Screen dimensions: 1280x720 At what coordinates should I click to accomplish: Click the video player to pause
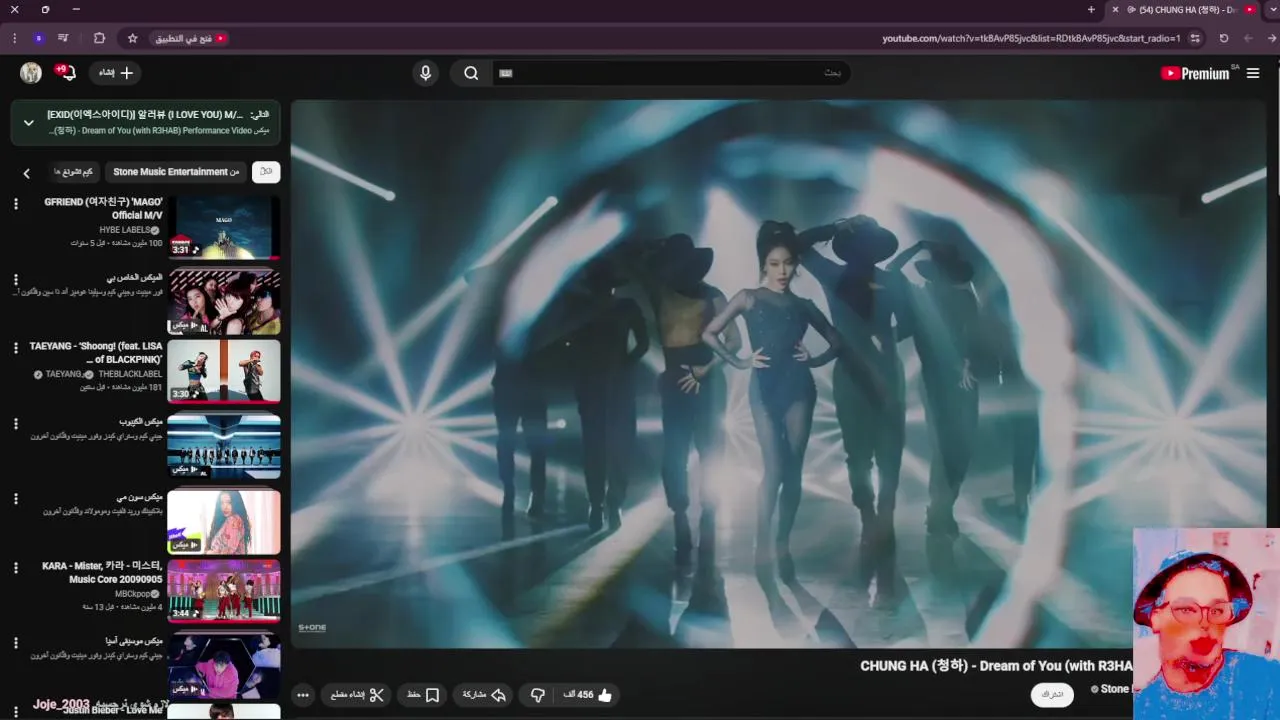778,374
